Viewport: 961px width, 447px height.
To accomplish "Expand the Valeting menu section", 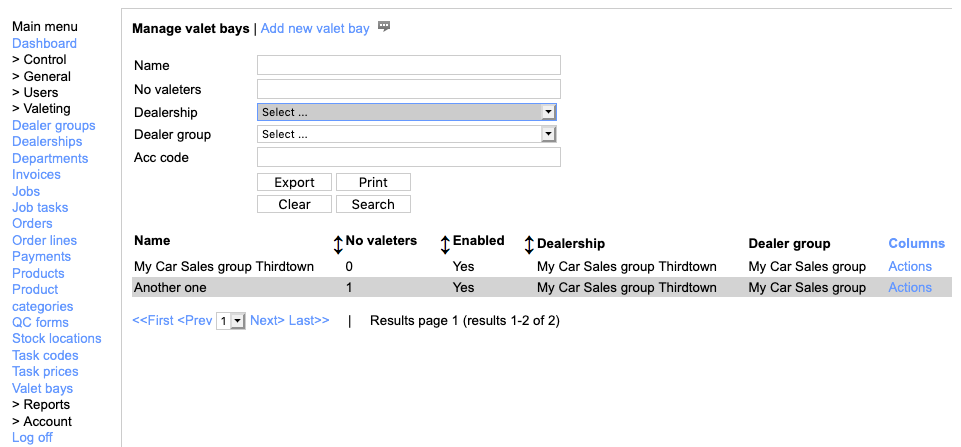I will 41,108.
